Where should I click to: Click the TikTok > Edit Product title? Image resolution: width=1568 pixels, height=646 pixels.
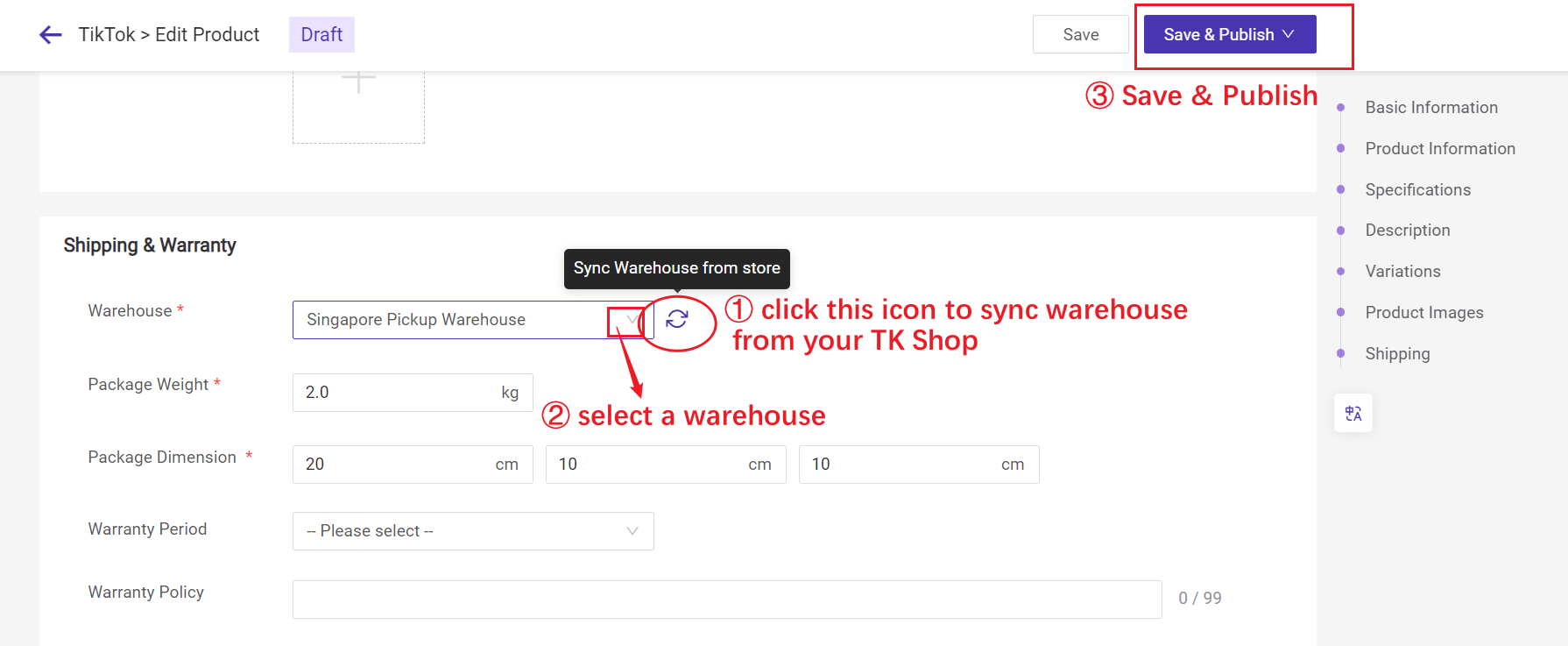[x=169, y=34]
